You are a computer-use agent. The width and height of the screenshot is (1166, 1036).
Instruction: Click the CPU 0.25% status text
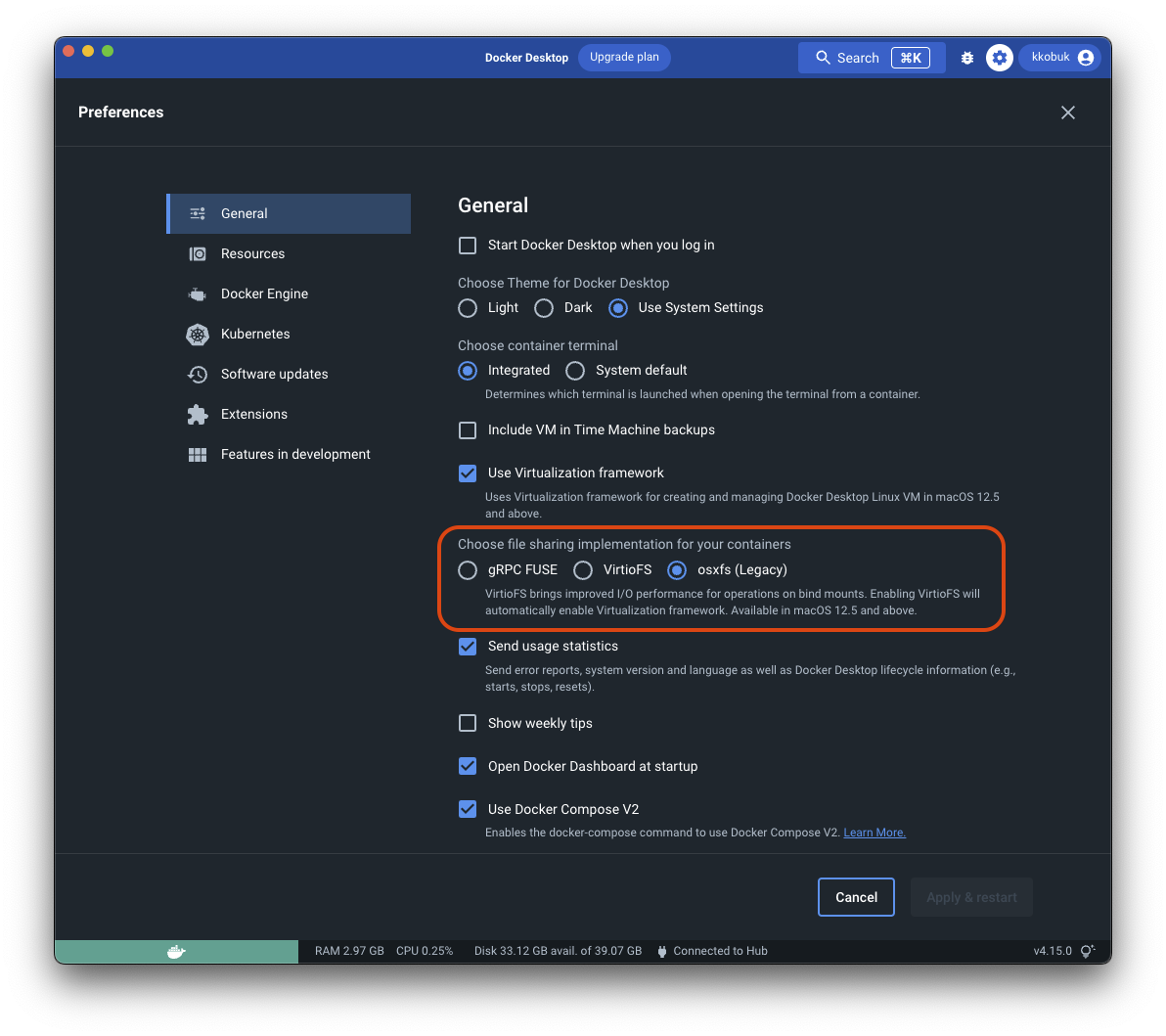coord(425,951)
